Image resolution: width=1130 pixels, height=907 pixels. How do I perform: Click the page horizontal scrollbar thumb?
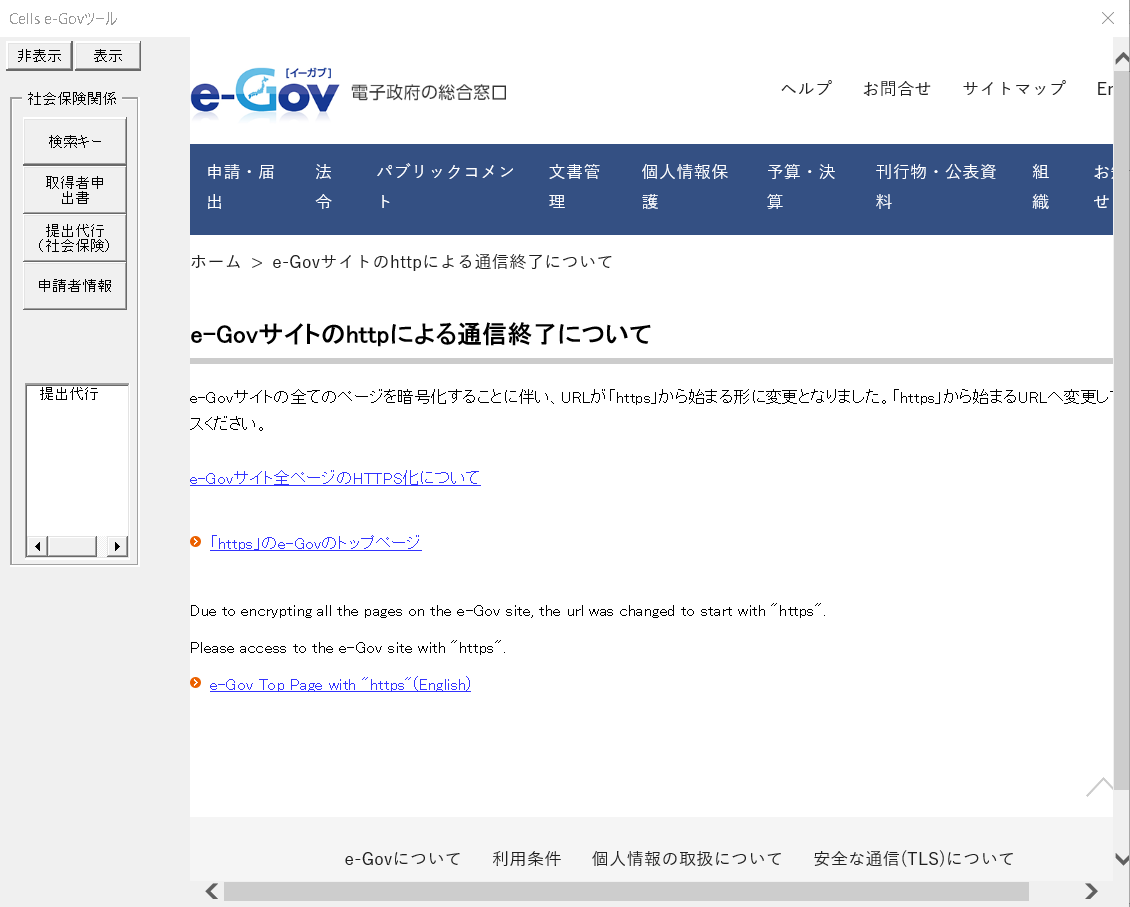point(626,891)
